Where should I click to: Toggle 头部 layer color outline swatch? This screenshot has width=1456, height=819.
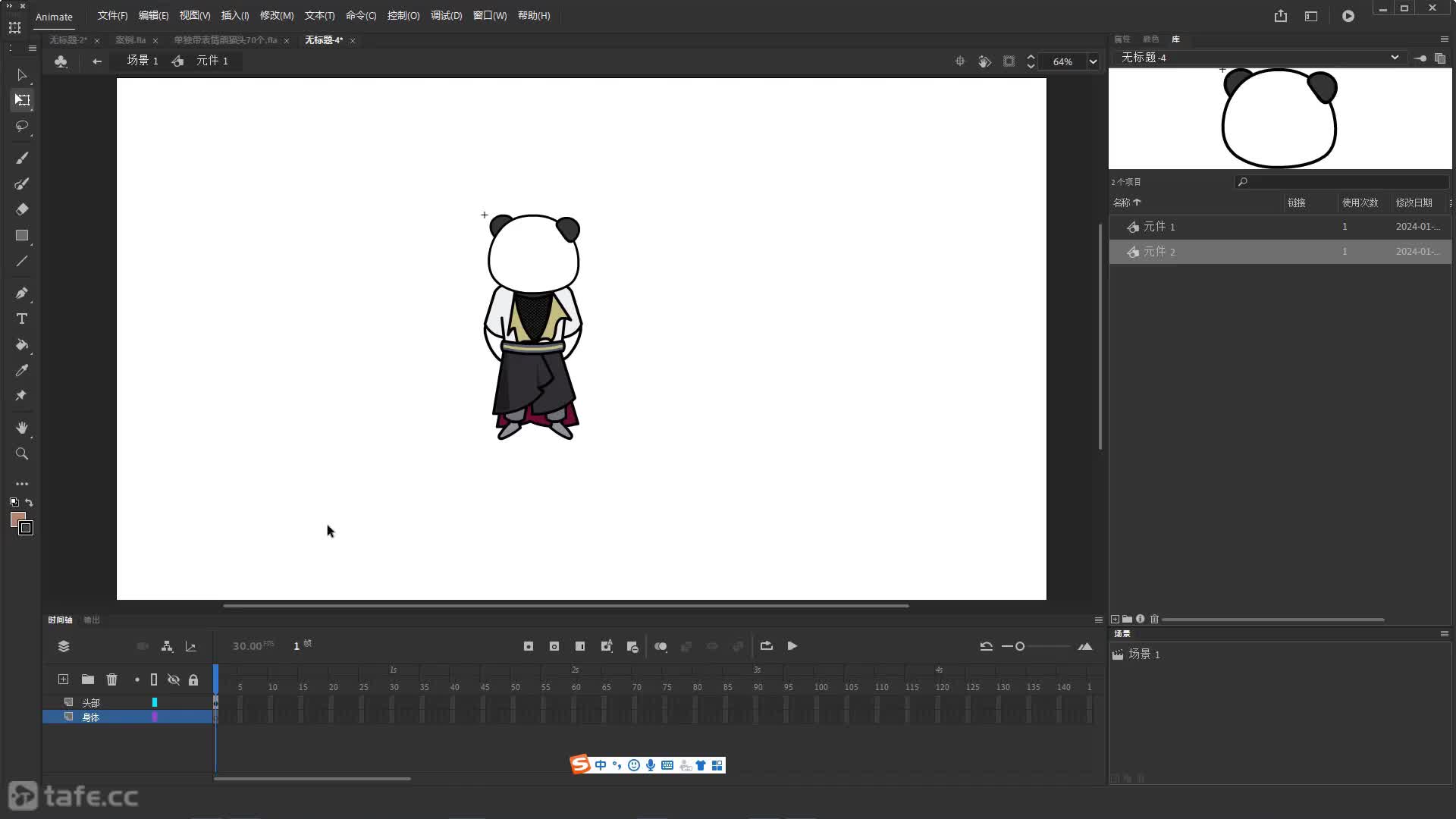point(155,702)
